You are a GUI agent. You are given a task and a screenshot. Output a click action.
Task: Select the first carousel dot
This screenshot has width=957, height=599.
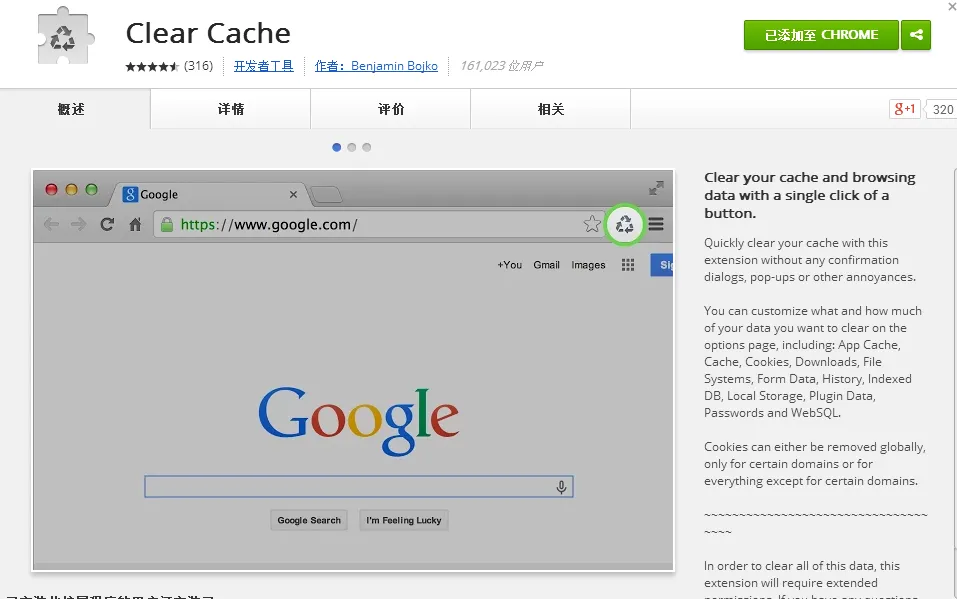click(x=337, y=147)
